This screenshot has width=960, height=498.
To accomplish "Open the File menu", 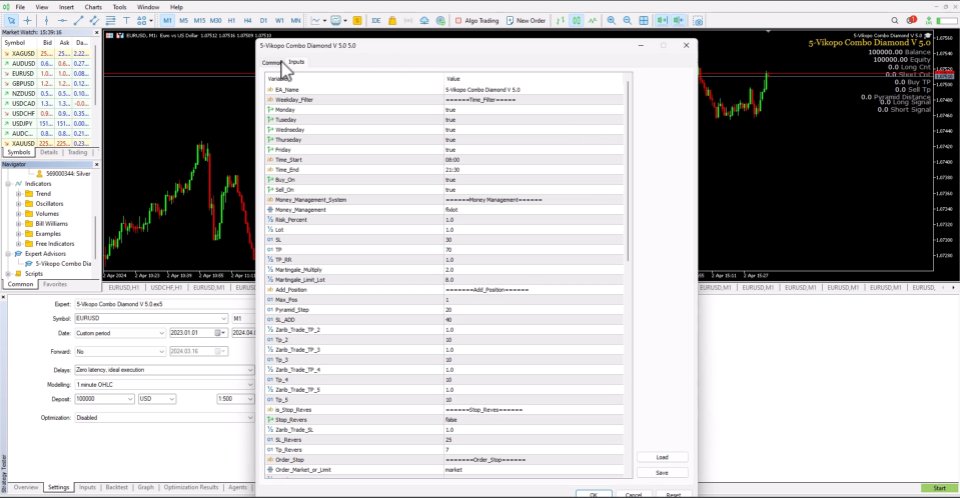I will pos(20,7).
